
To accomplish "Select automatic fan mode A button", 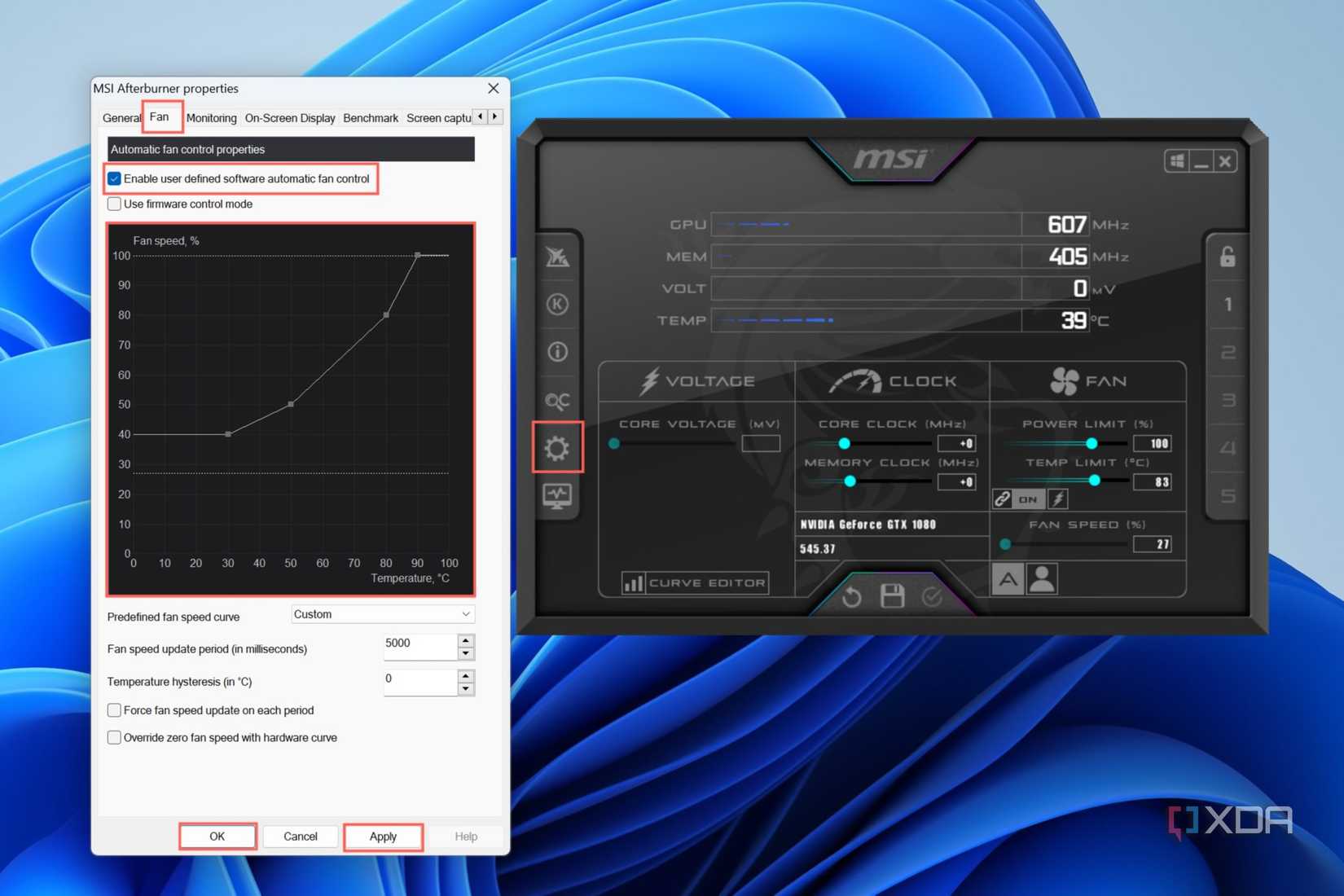I will point(1008,579).
